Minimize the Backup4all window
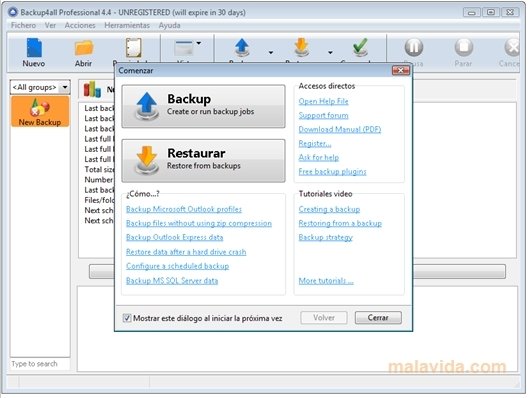 (472, 12)
